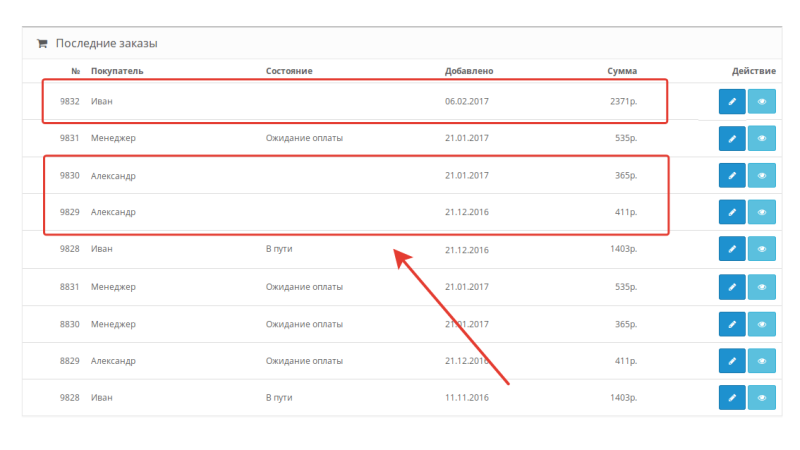Click 'В пути' status in the 11.11.2016 row
800x450 pixels.
[x=279, y=397]
